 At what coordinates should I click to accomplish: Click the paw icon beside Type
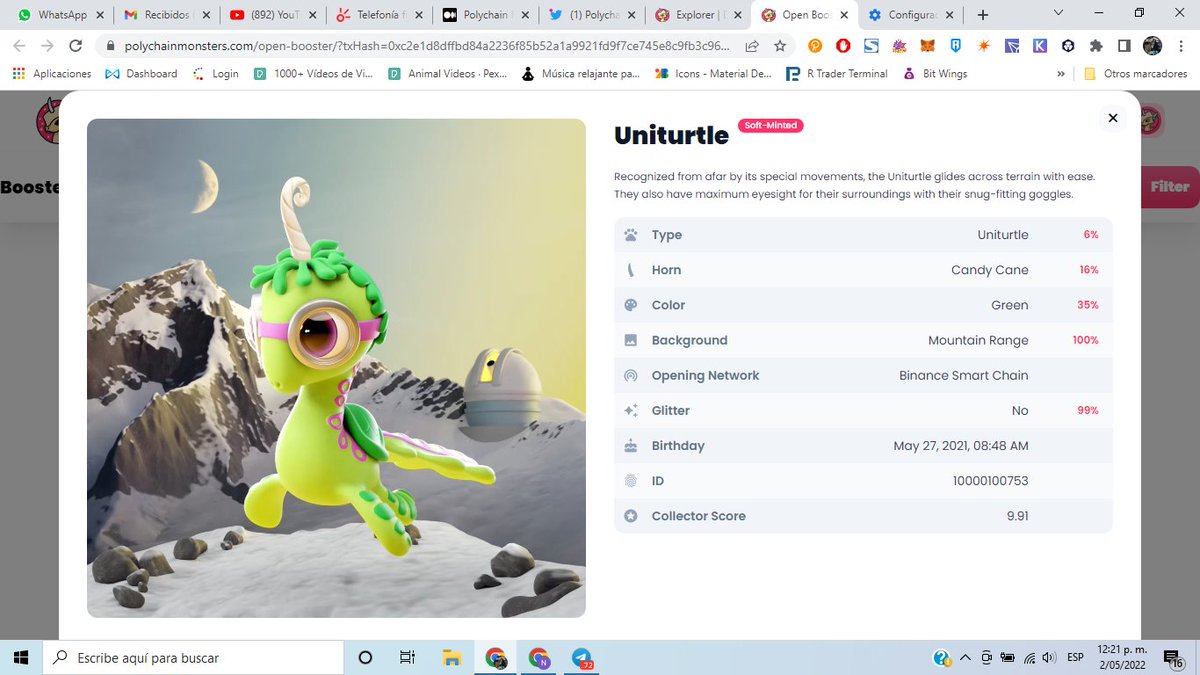point(631,235)
